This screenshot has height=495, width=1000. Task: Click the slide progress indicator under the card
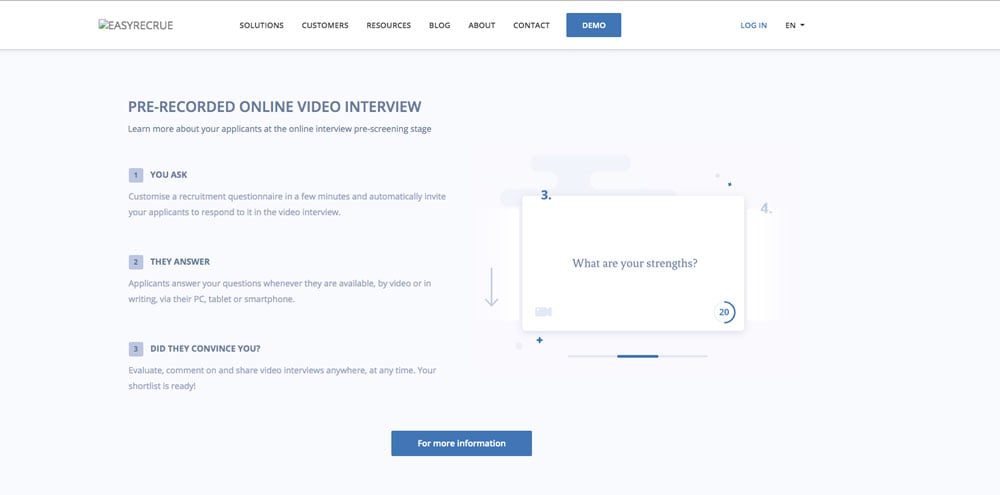tap(638, 356)
